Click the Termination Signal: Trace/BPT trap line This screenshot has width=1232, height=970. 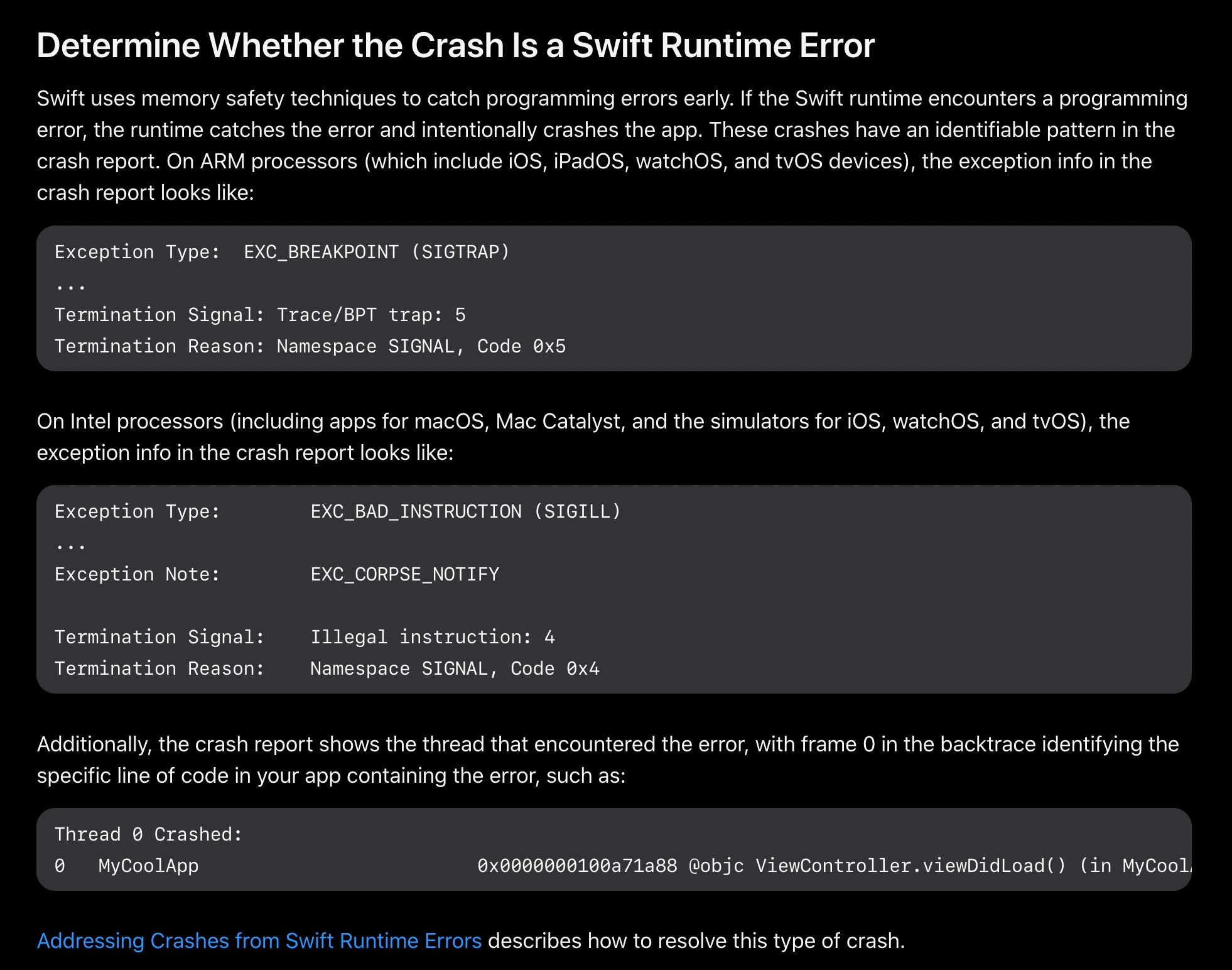[x=261, y=314]
